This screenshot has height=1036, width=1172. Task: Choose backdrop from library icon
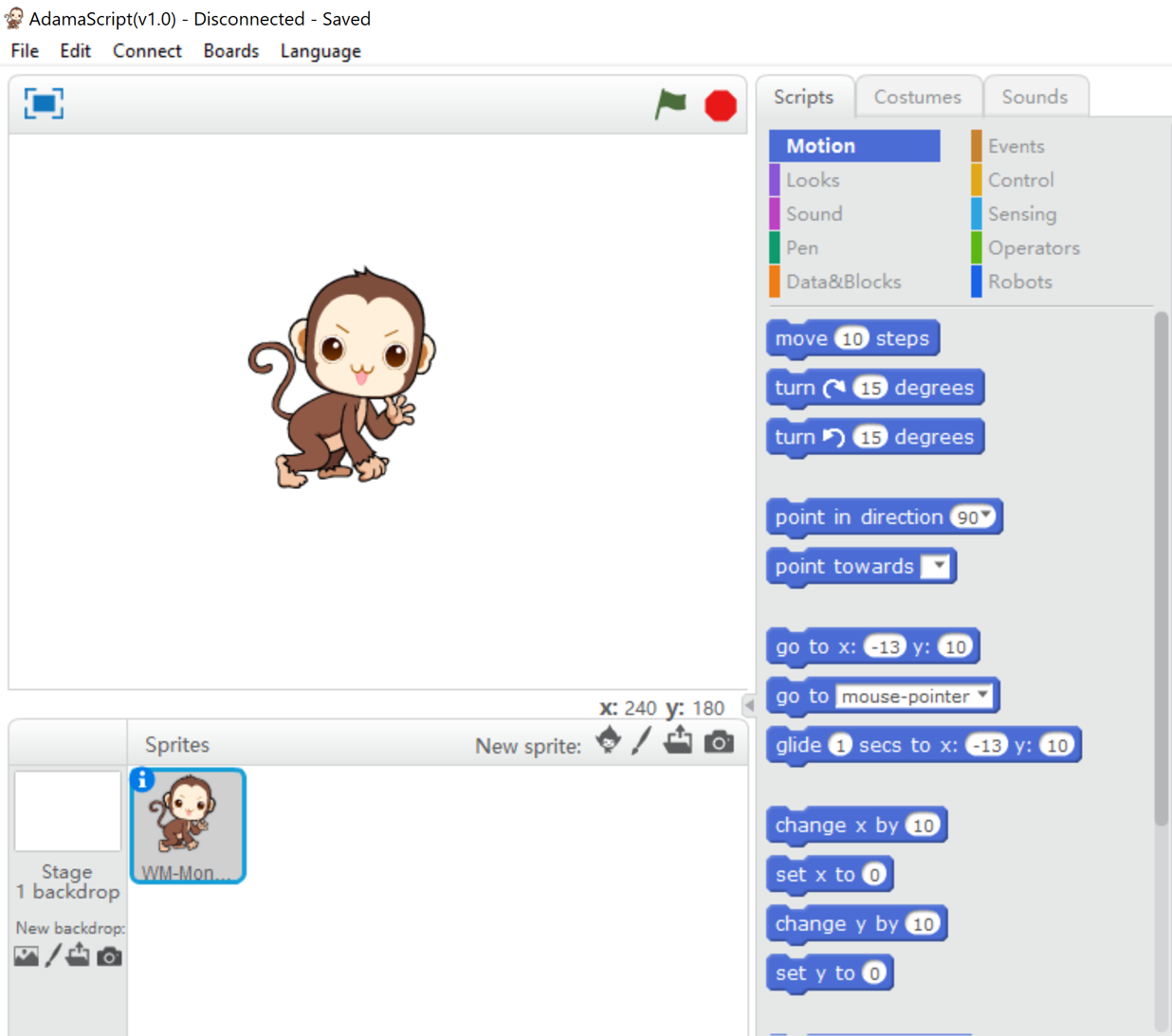coord(27,956)
